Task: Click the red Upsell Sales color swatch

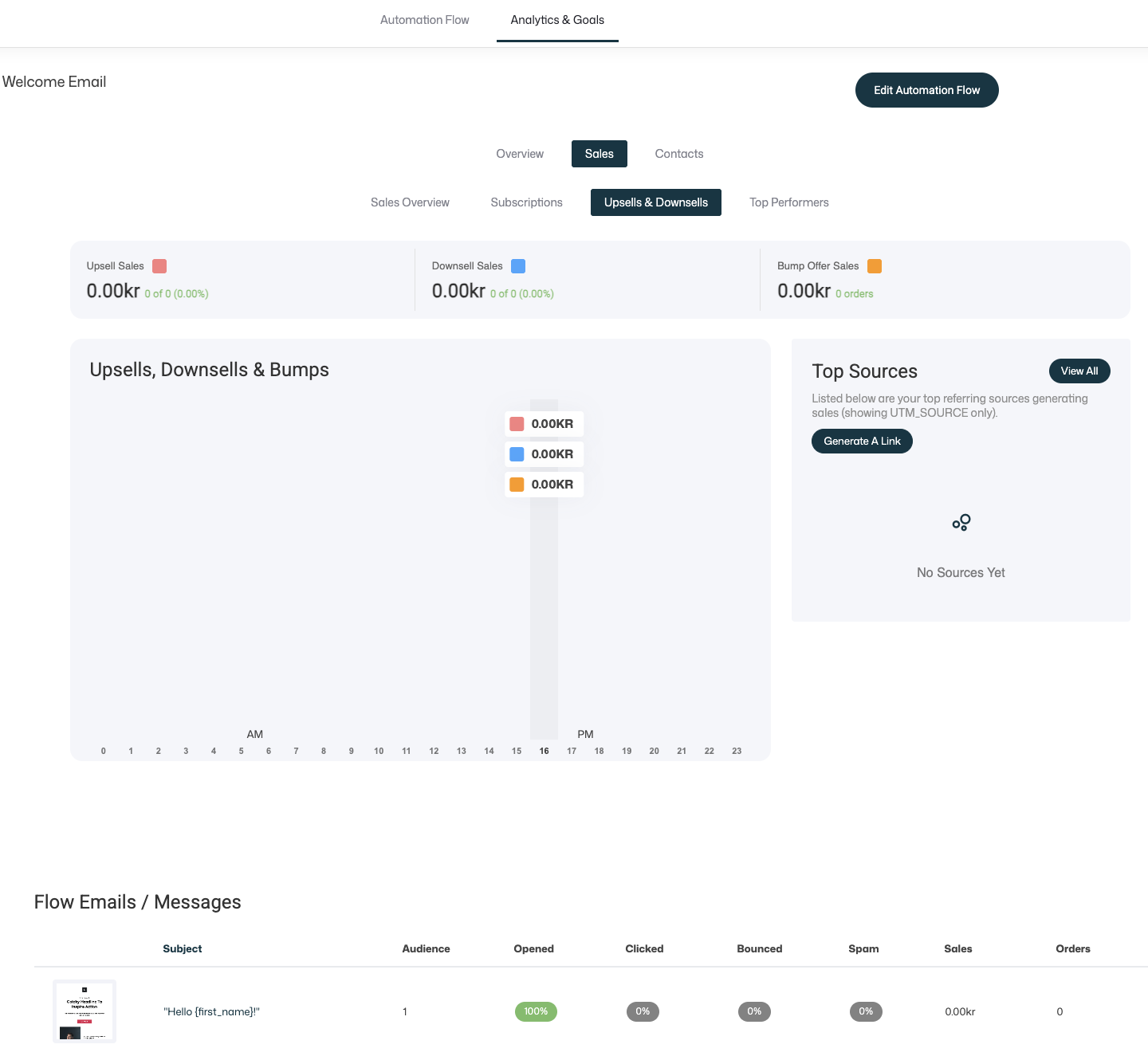Action: tap(159, 266)
